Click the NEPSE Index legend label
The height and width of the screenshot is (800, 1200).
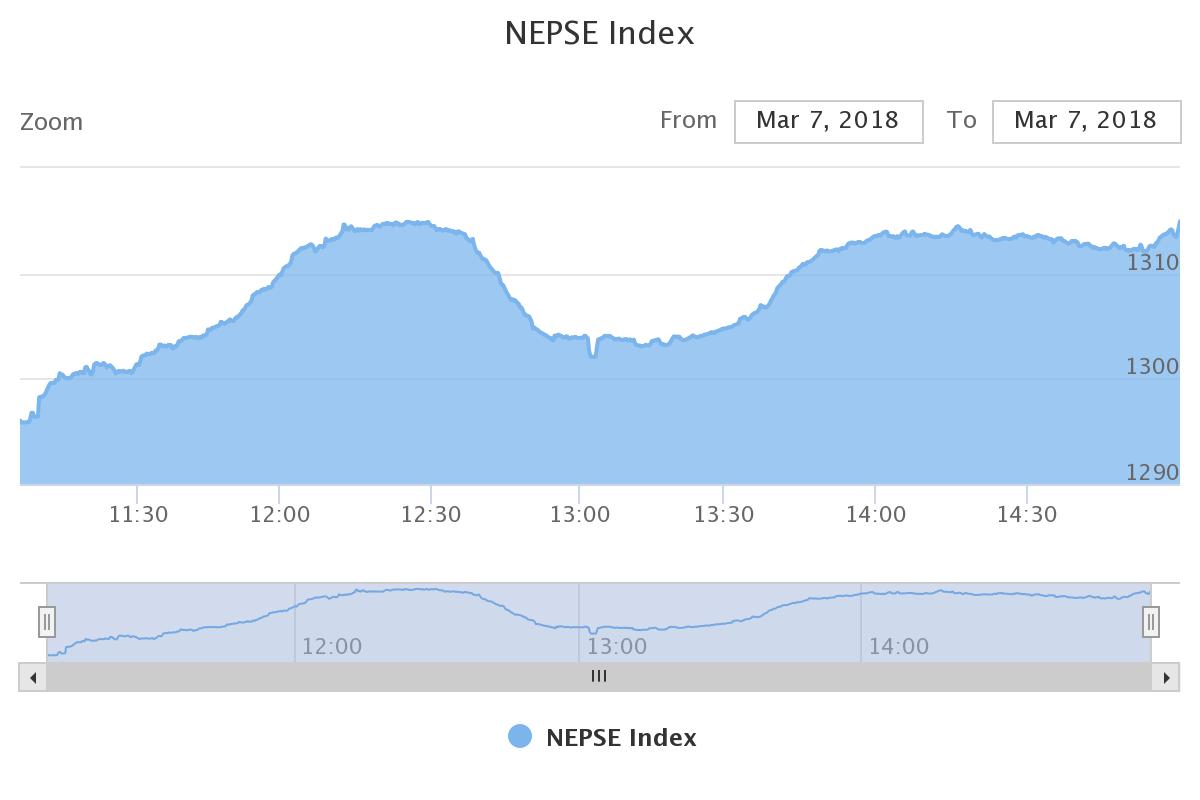pyautogui.click(x=621, y=738)
